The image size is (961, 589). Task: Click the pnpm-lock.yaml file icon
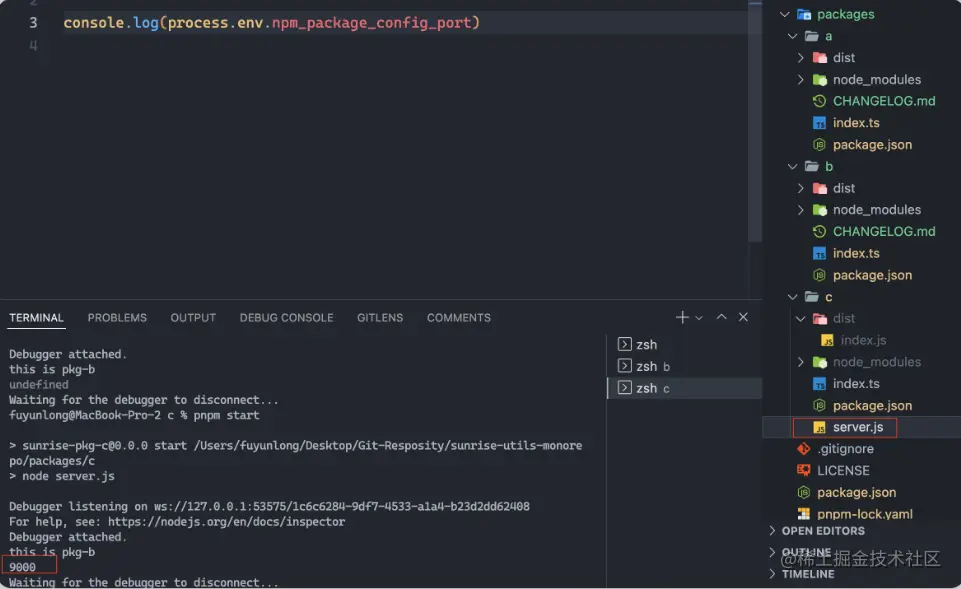pyautogui.click(x=803, y=514)
